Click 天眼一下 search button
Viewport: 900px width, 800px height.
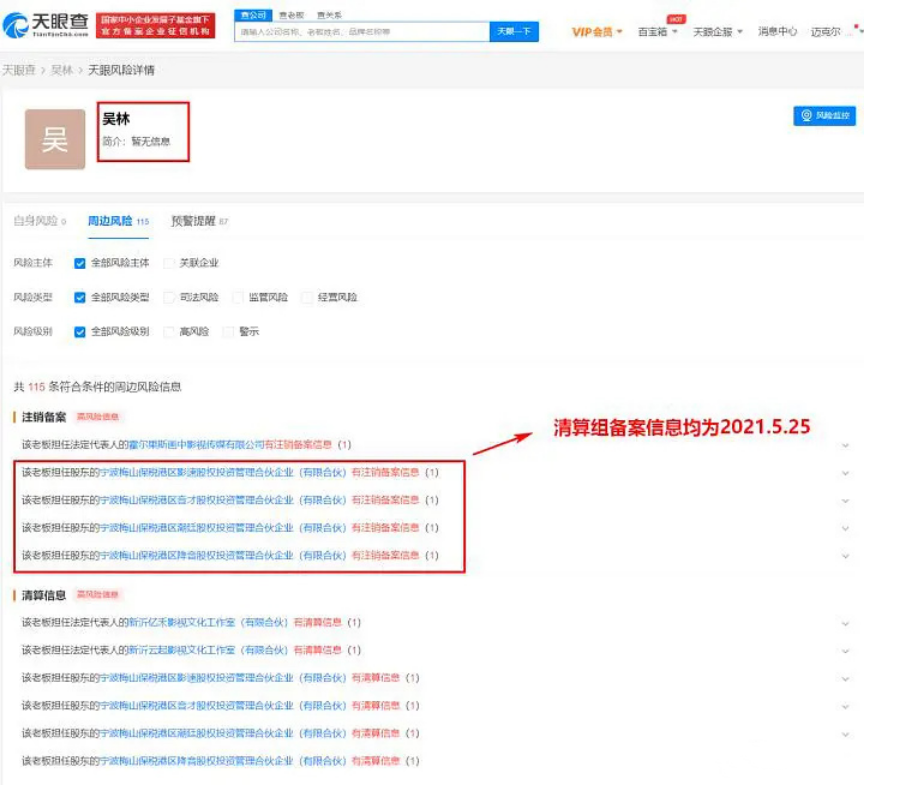[514, 32]
